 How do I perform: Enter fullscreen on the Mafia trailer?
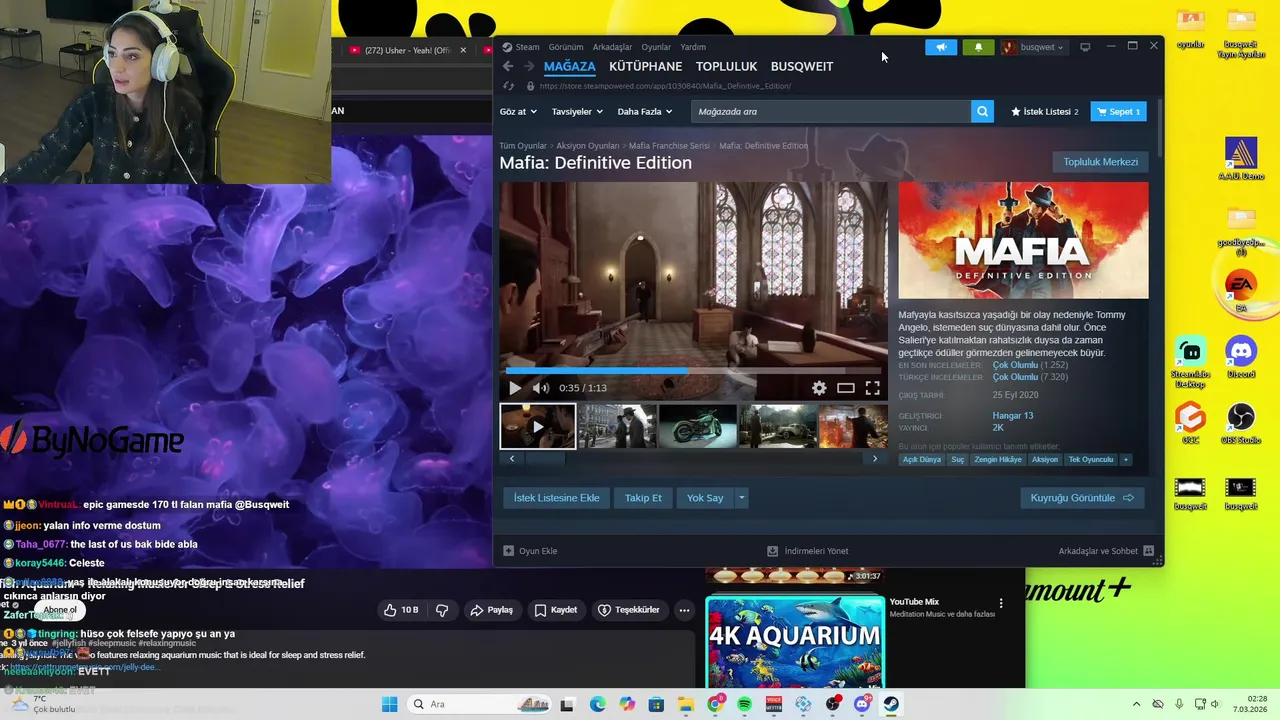click(872, 388)
